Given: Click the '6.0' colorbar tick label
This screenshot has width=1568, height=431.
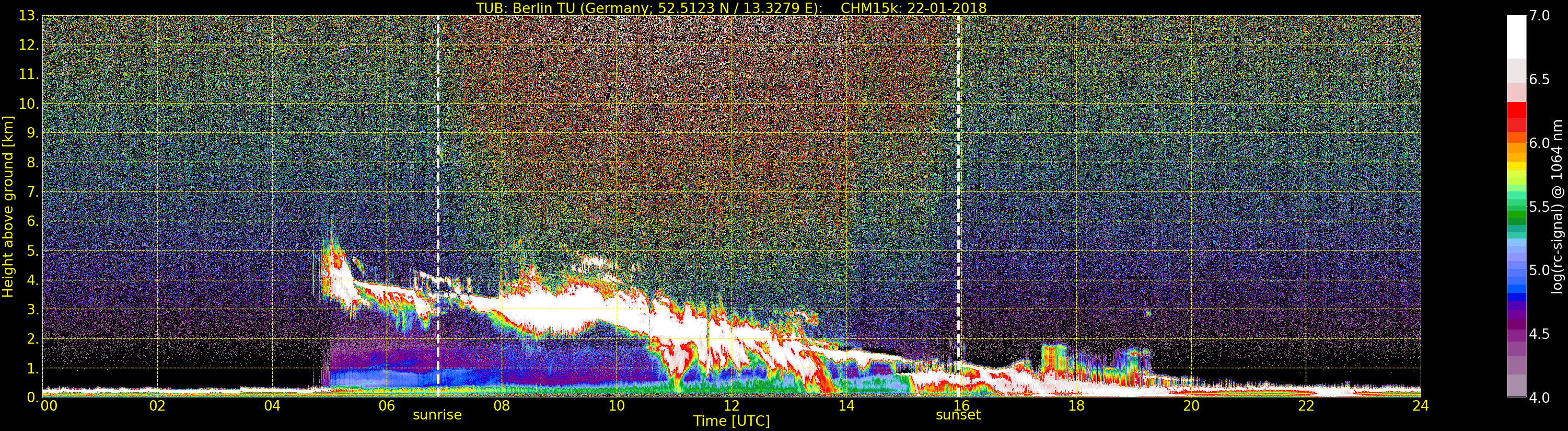Looking at the screenshot, I should click(1539, 143).
